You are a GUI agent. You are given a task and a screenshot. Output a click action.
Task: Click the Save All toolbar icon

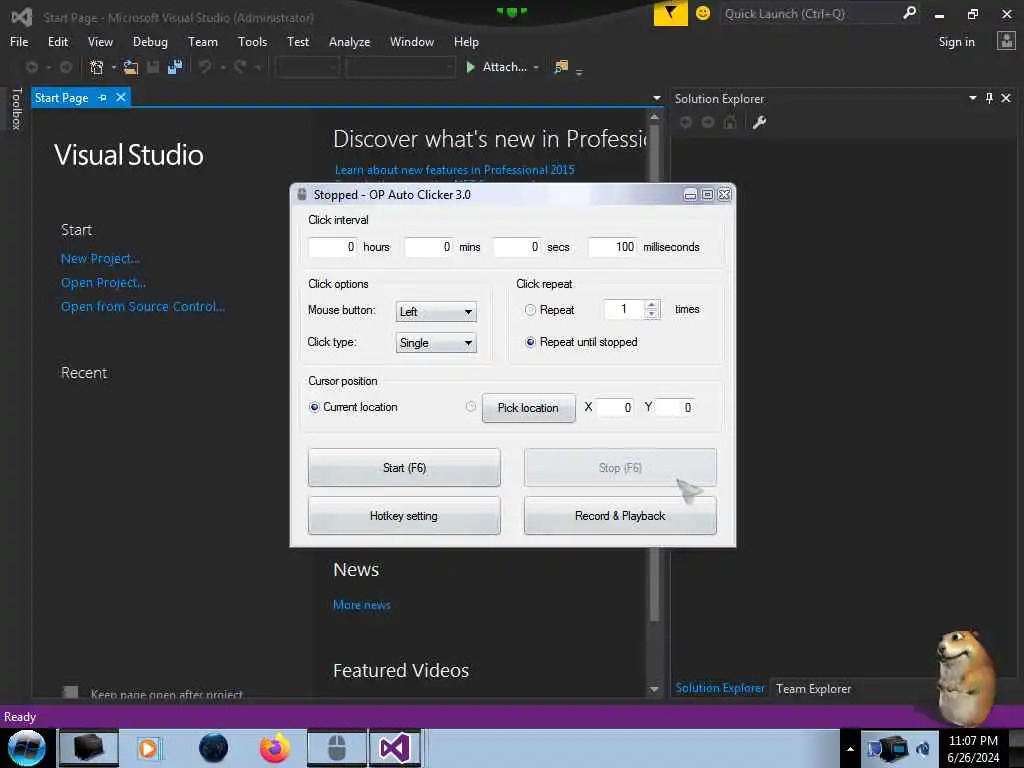click(x=175, y=67)
